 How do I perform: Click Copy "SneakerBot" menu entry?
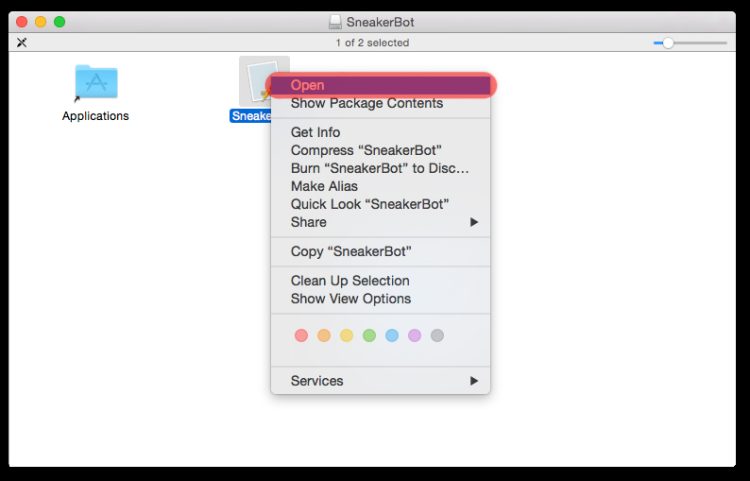coord(350,251)
